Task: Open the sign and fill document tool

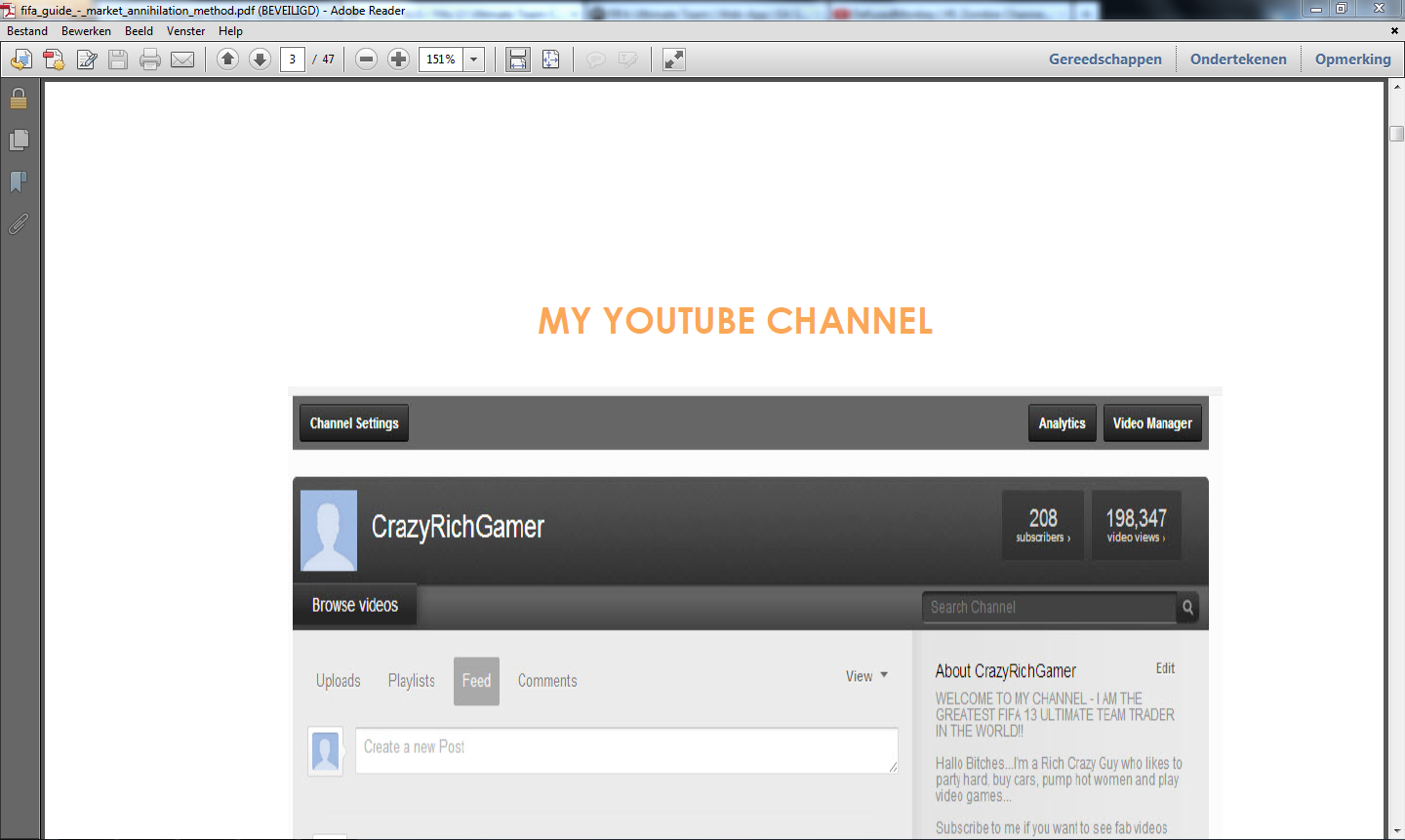Action: click(x=87, y=60)
